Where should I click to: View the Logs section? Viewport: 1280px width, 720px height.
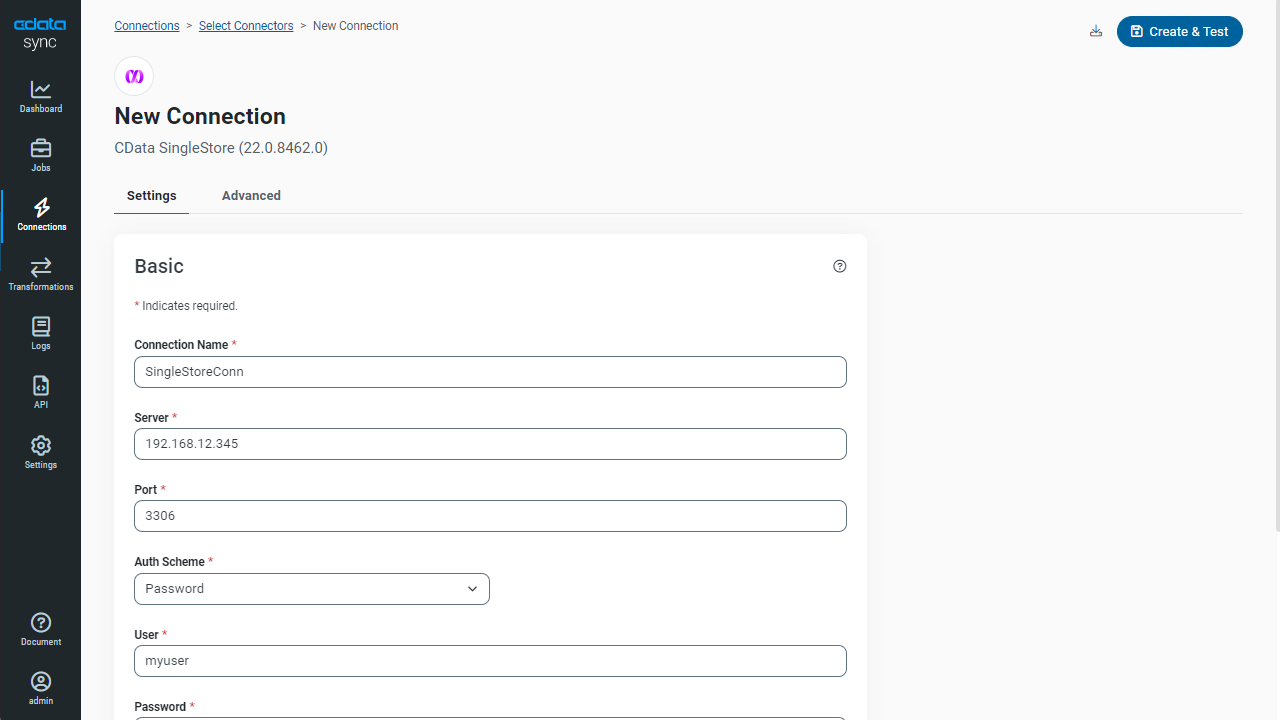40,334
